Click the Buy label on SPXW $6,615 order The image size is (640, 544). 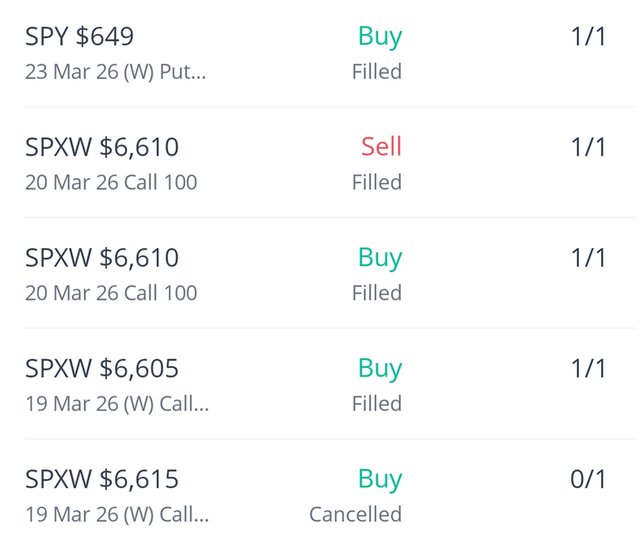(x=380, y=480)
